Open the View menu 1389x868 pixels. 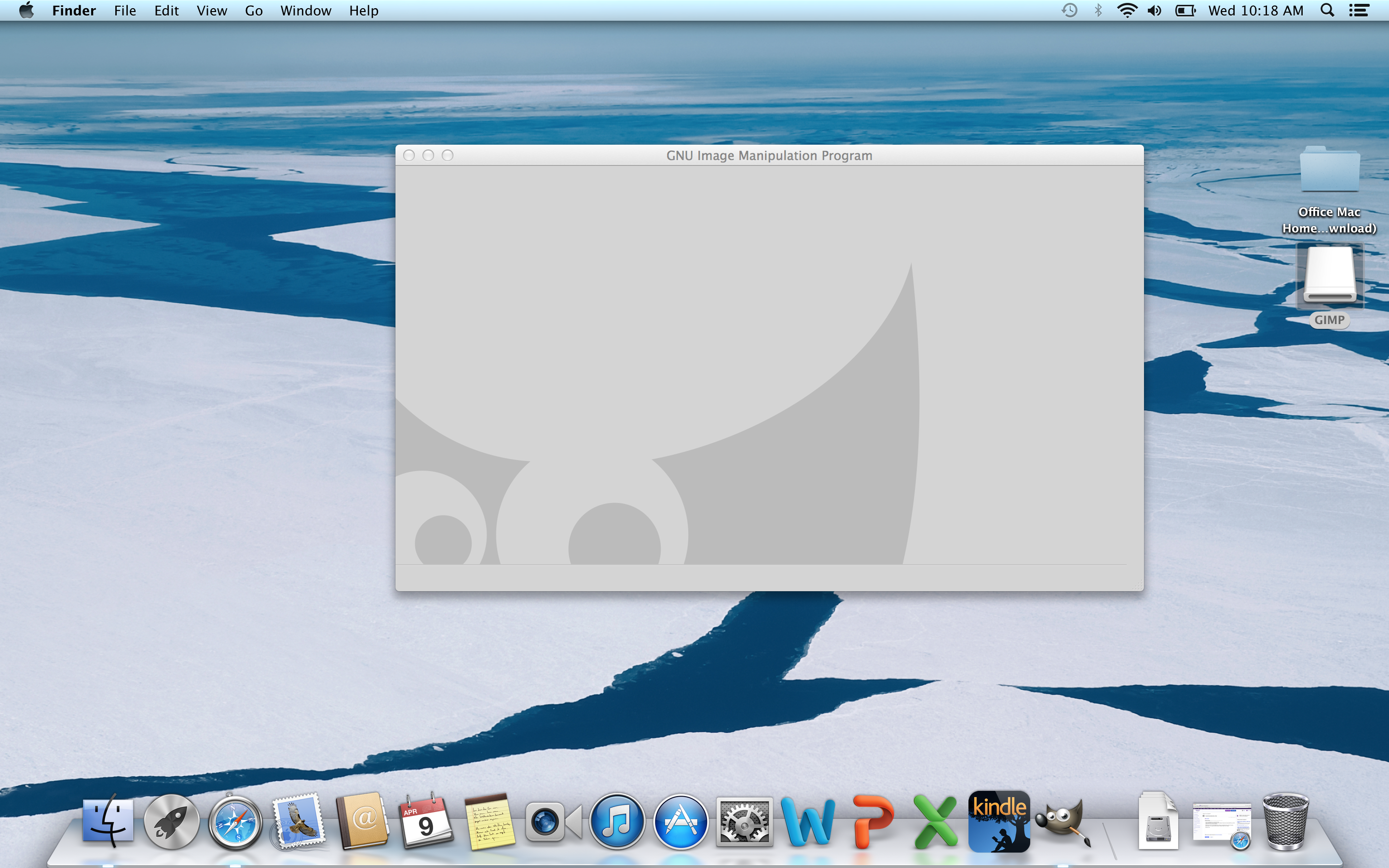click(x=212, y=10)
